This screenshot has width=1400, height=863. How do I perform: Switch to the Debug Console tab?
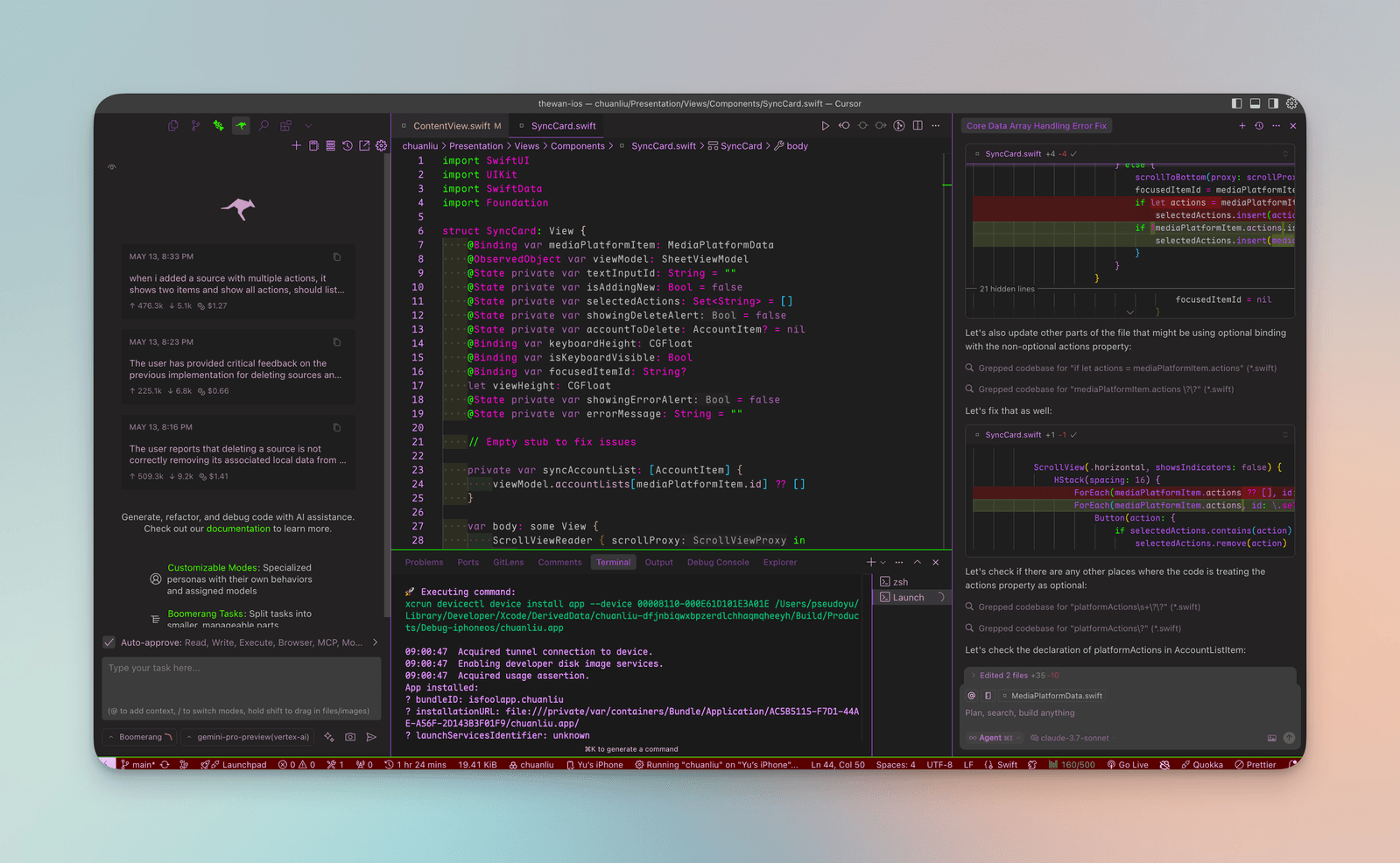tap(717, 563)
